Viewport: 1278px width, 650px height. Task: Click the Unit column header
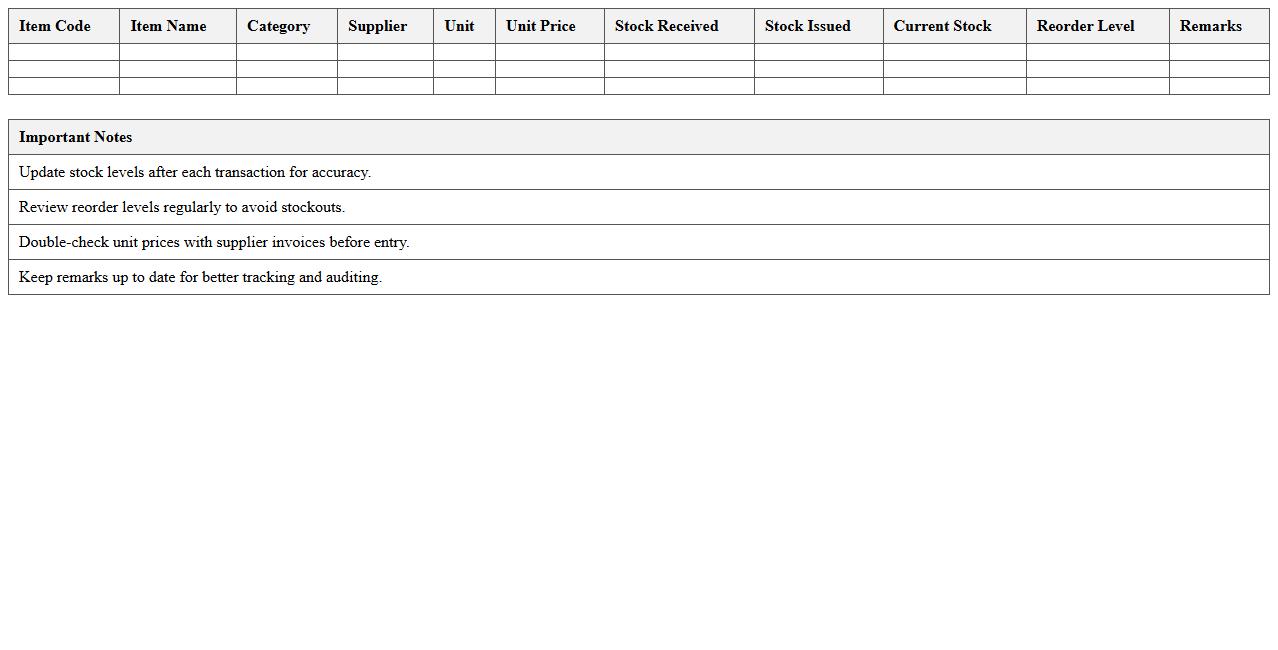click(459, 26)
